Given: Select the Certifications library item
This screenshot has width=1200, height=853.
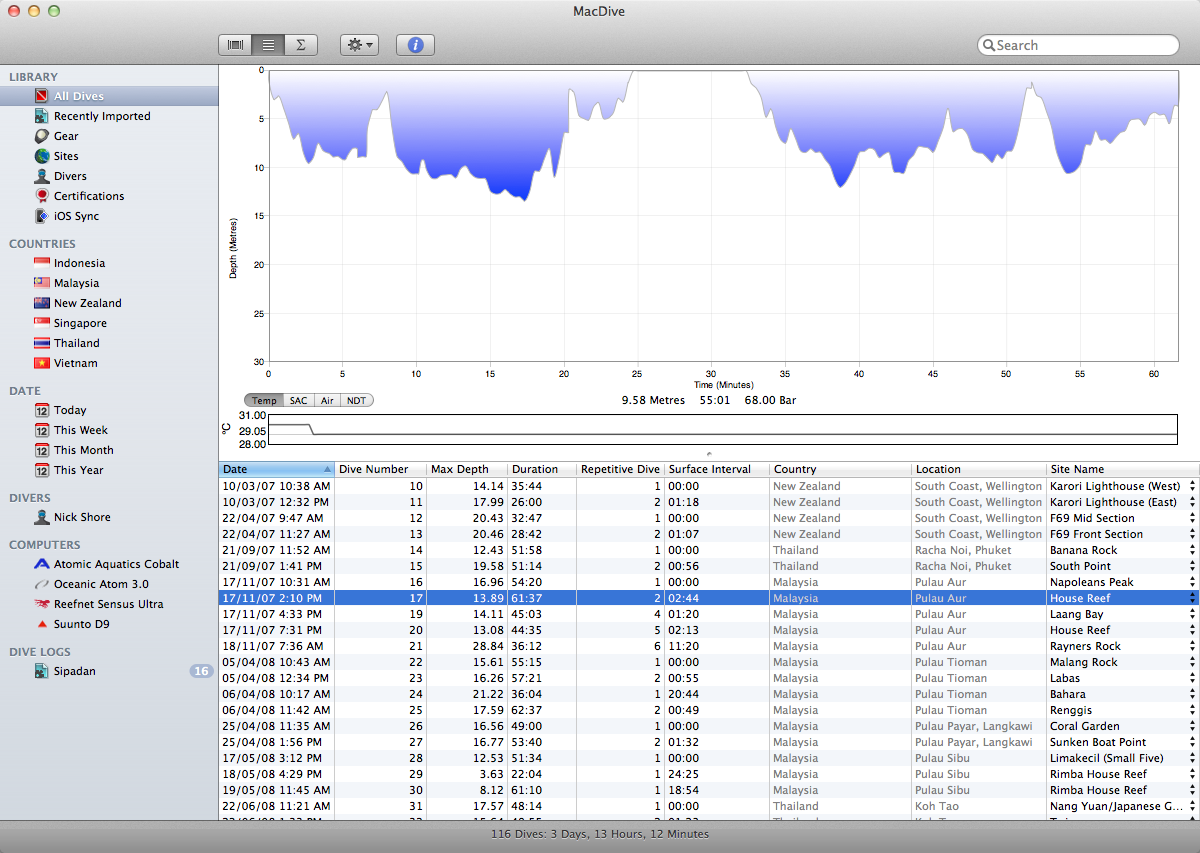Looking at the screenshot, I should click(x=89, y=196).
